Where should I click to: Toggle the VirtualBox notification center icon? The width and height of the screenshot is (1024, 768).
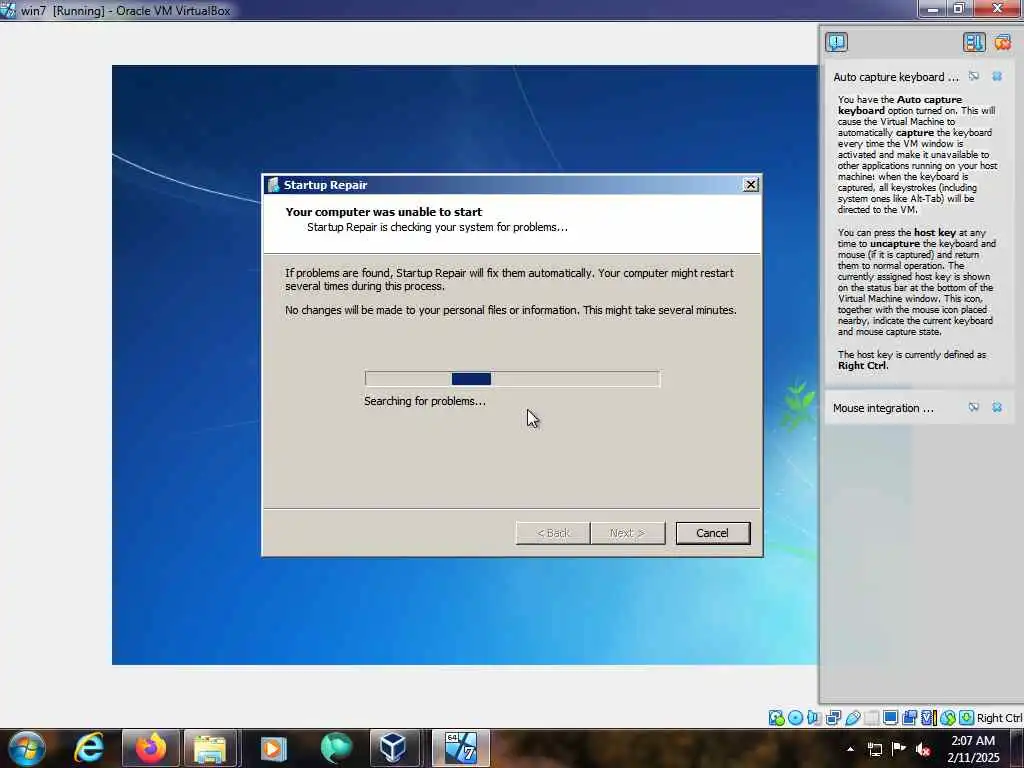pos(837,42)
